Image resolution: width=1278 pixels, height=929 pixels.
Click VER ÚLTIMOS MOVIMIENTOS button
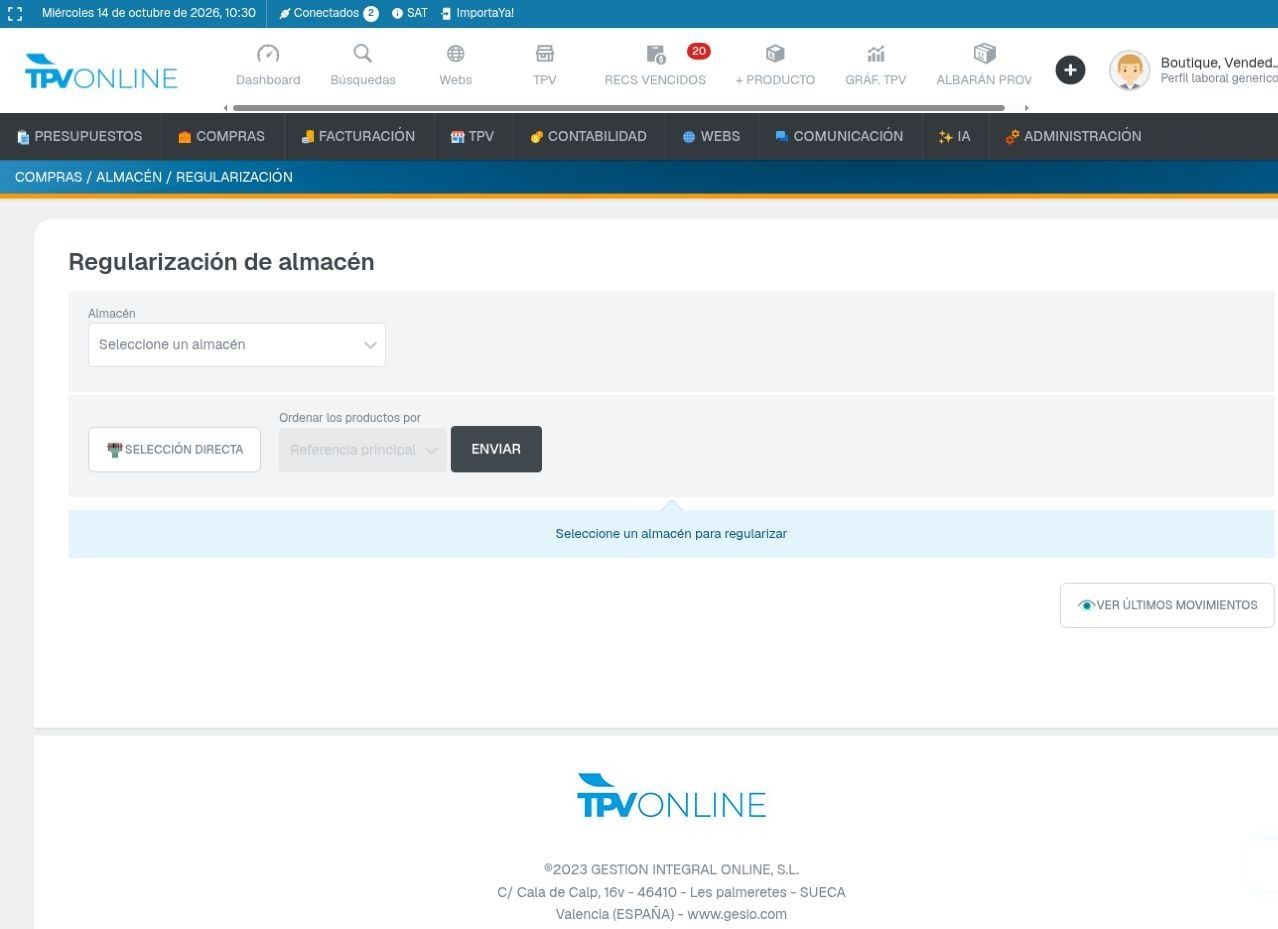(1167, 605)
